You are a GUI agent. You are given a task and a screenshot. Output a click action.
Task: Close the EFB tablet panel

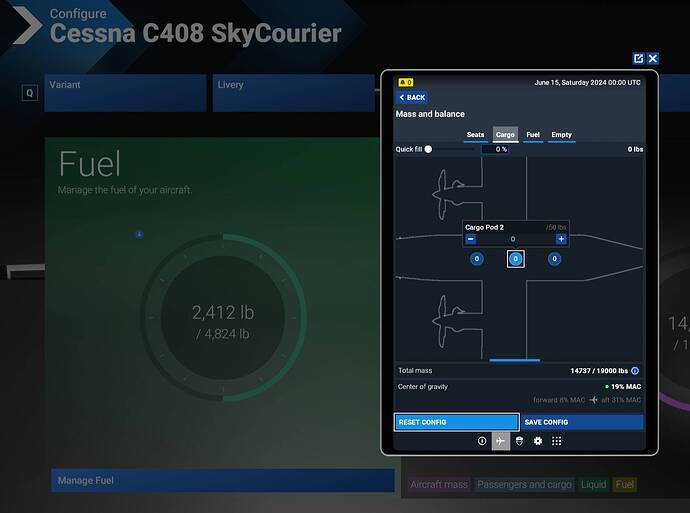click(653, 59)
